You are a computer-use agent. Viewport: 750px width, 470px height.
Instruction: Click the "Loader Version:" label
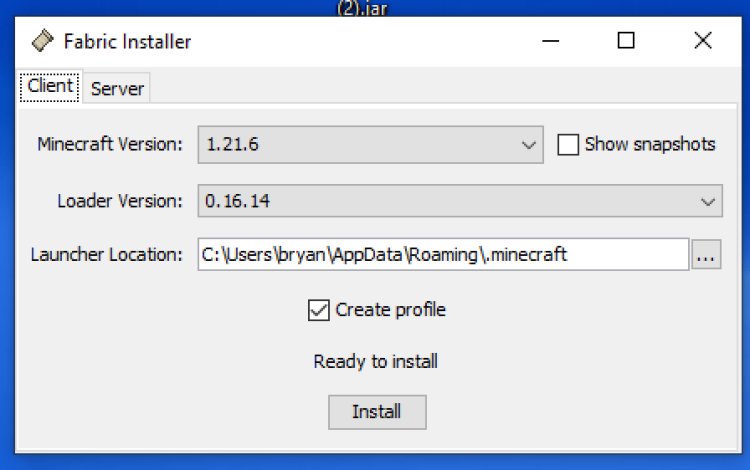[x=120, y=201]
